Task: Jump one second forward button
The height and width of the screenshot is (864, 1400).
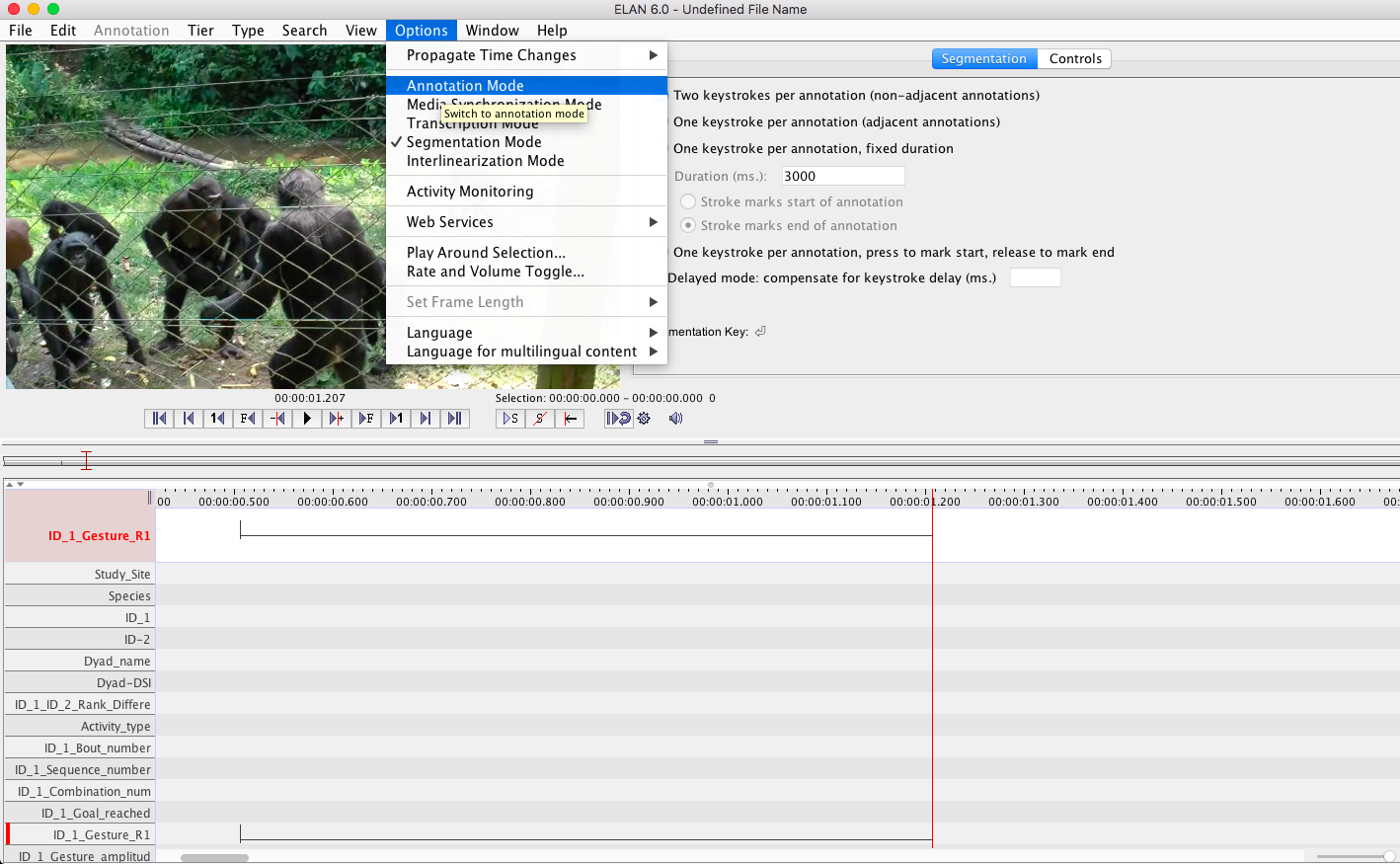Action: (396, 419)
